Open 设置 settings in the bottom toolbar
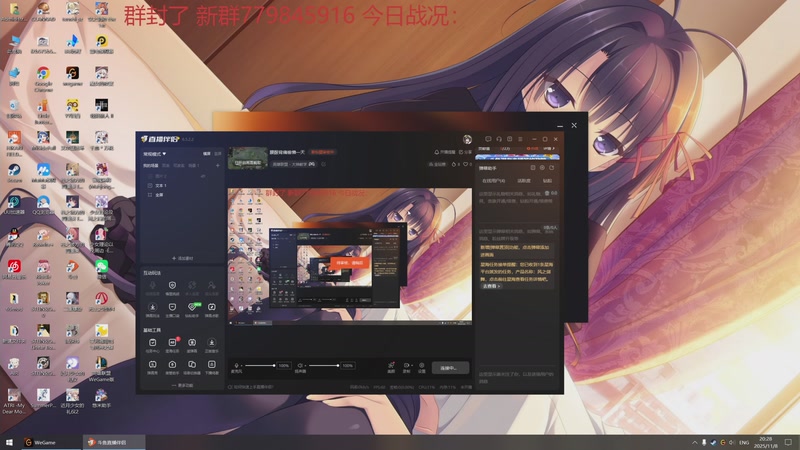The width and height of the screenshot is (800, 450). pos(421,367)
